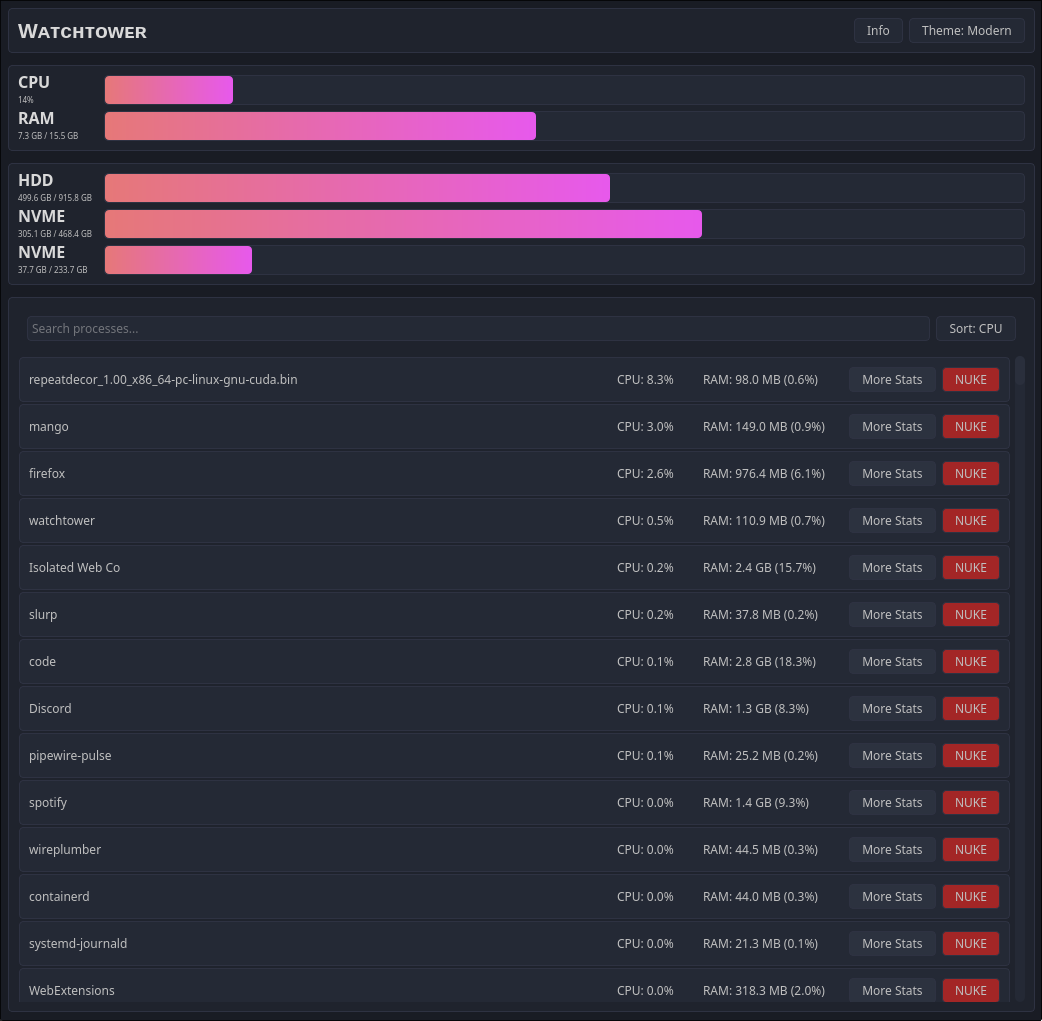Image resolution: width=1042 pixels, height=1021 pixels.
Task: Show More Stats for containerd
Action: tap(892, 897)
